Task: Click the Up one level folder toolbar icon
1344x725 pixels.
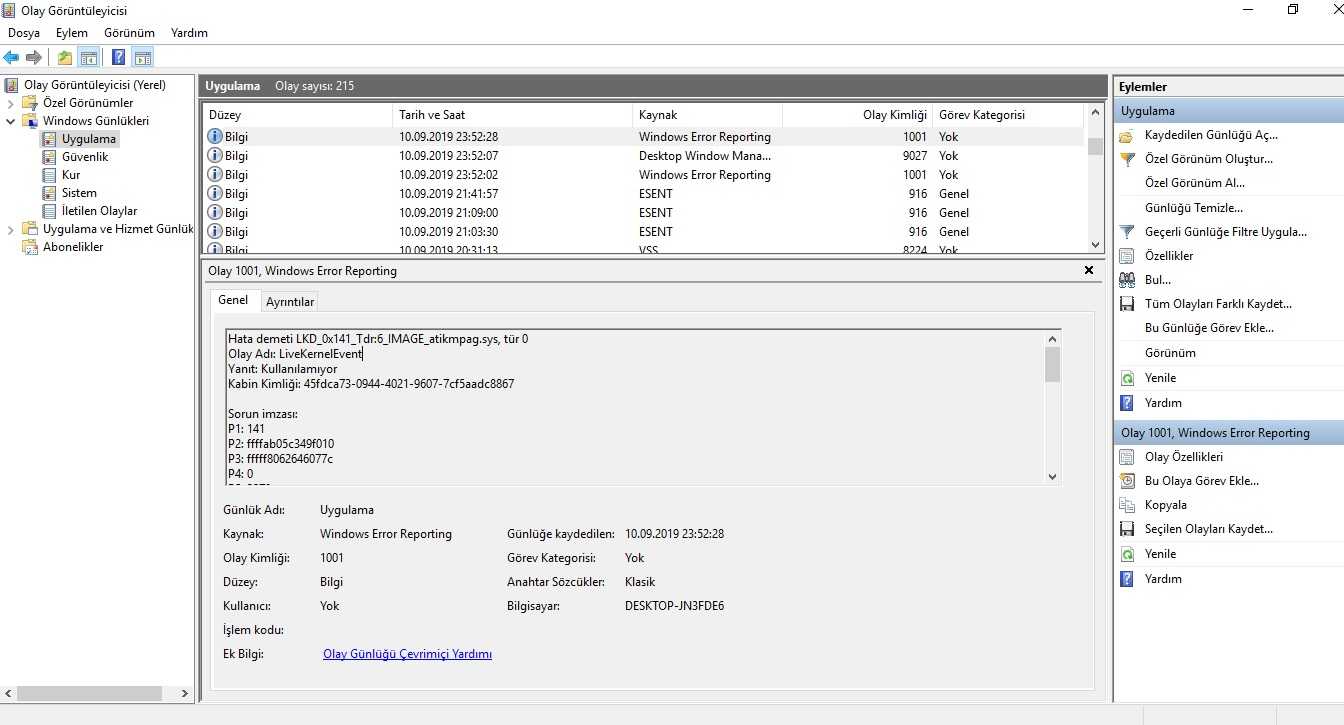Action: point(65,57)
